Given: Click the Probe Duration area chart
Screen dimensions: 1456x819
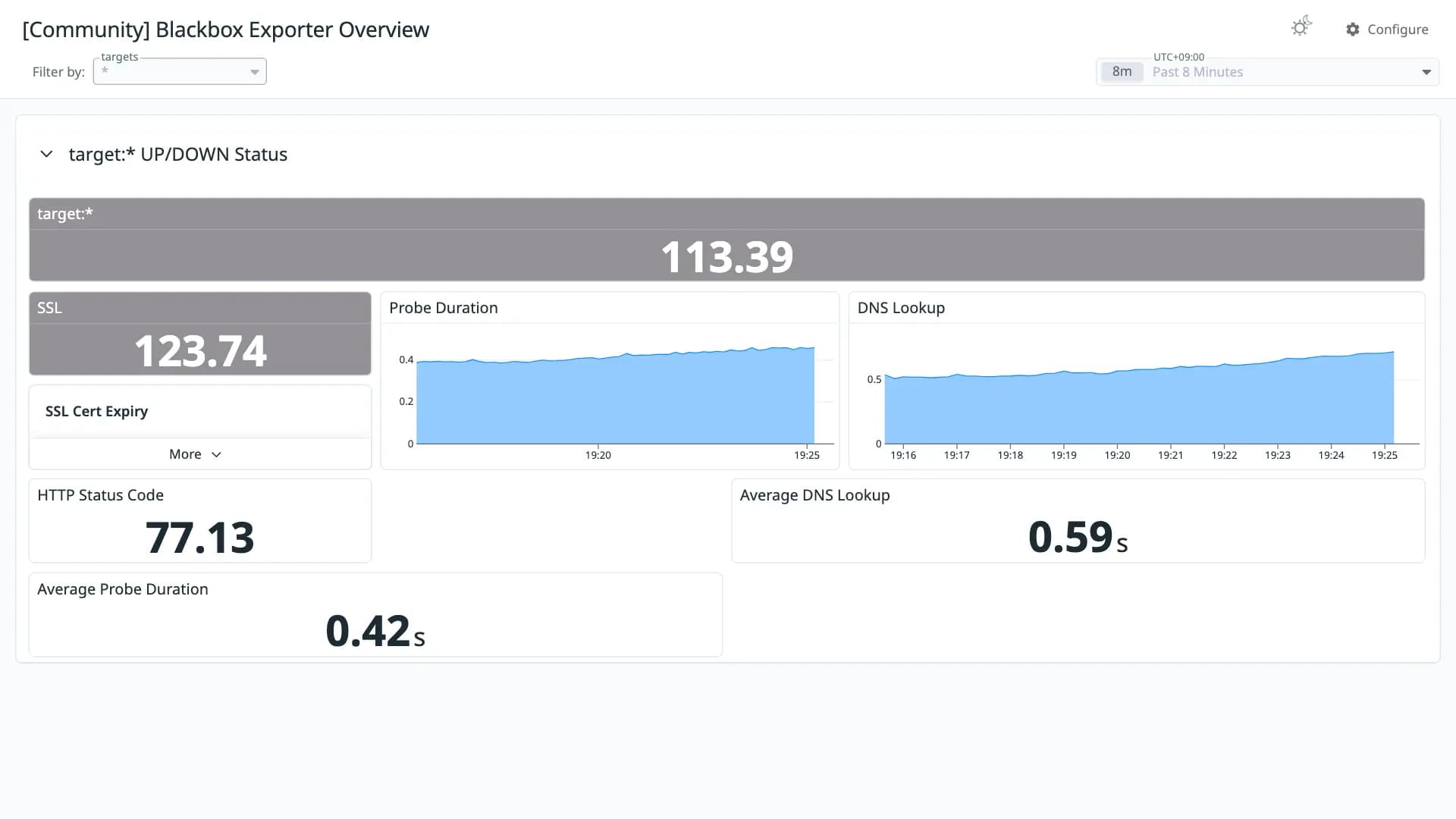Looking at the screenshot, I should coord(615,396).
